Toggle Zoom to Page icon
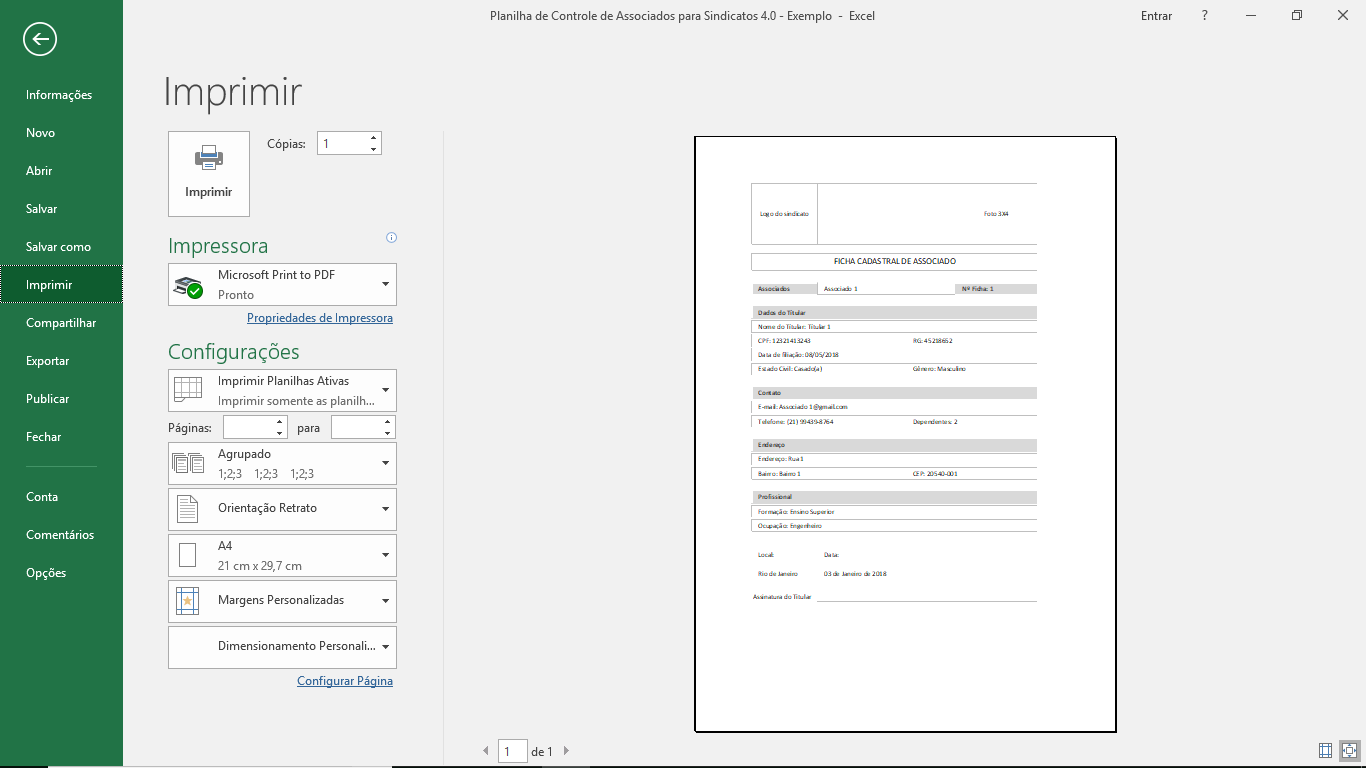The image size is (1366, 768). click(1349, 750)
